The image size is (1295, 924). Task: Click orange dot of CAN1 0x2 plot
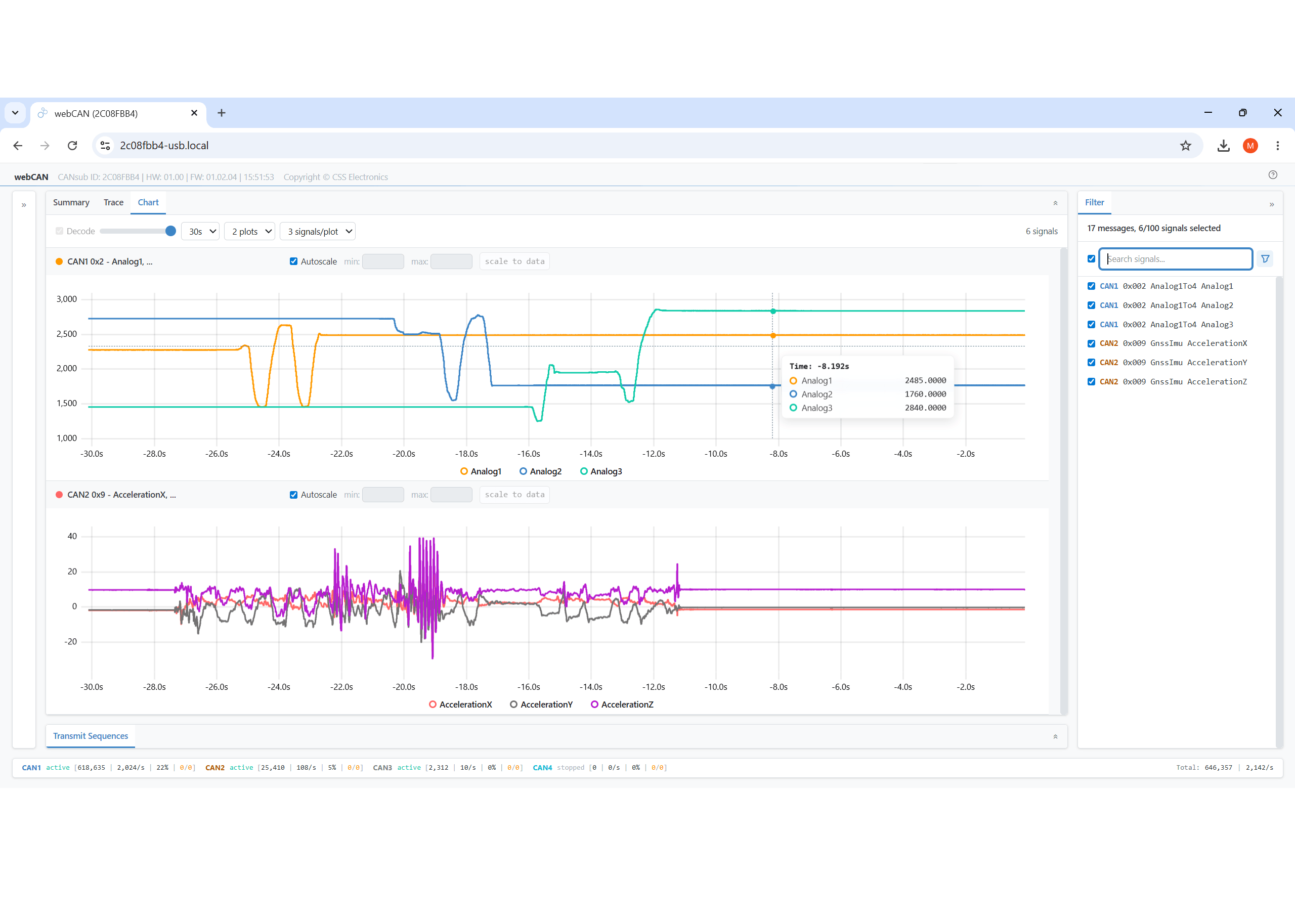[x=59, y=262]
